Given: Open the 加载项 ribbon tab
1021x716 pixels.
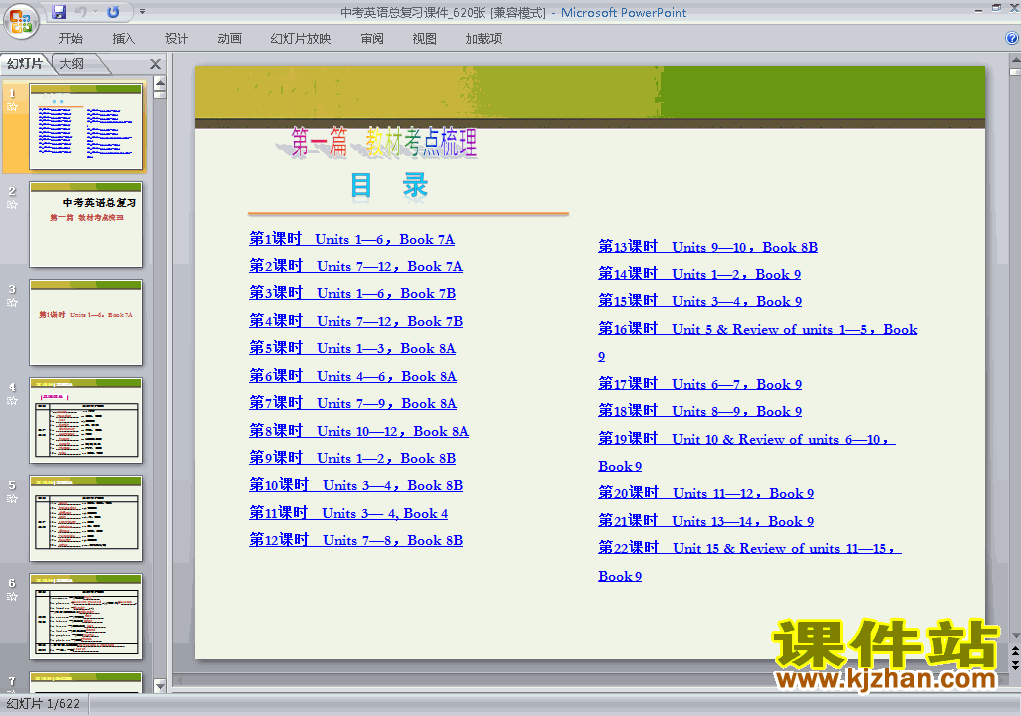Looking at the screenshot, I should point(484,39).
